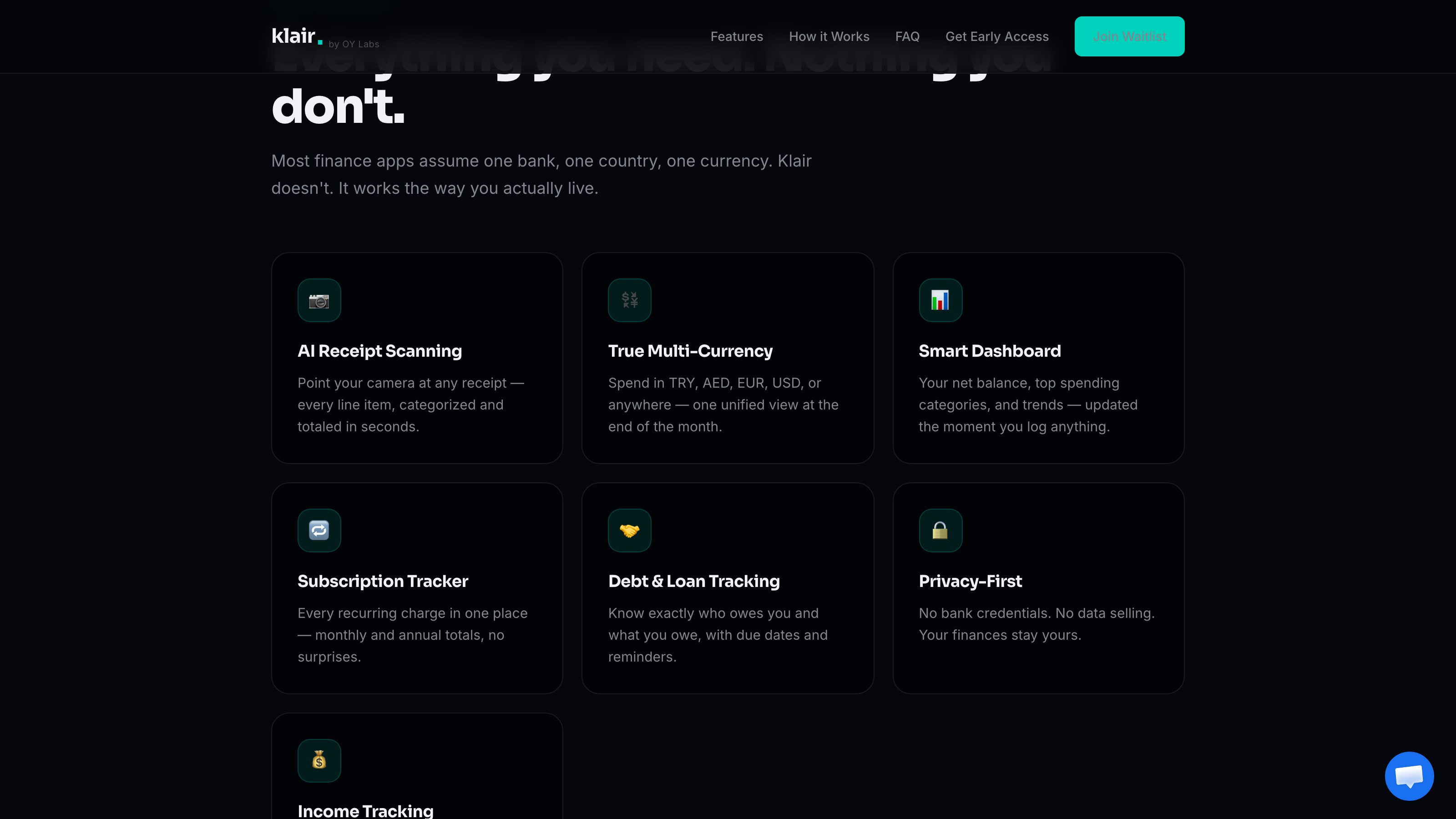
Task: Click the large 'don't.' headline text
Action: pos(338,106)
